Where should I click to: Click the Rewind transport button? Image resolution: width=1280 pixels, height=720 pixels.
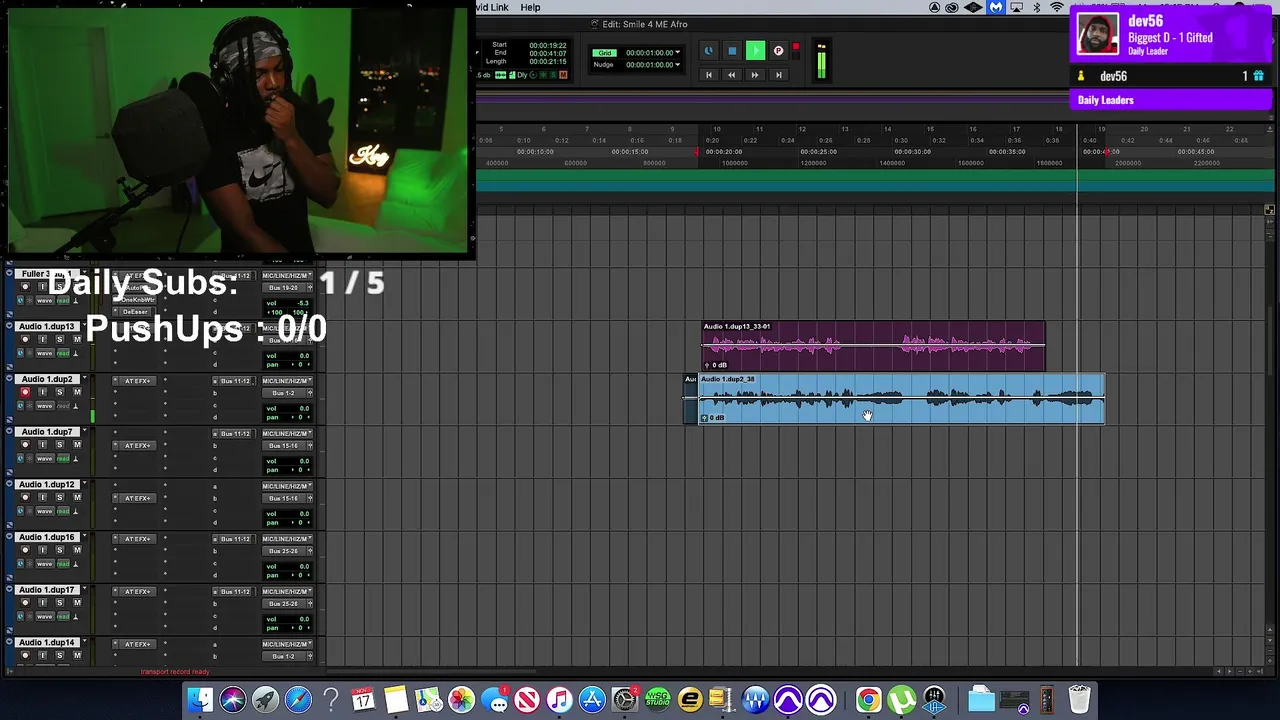[732, 75]
